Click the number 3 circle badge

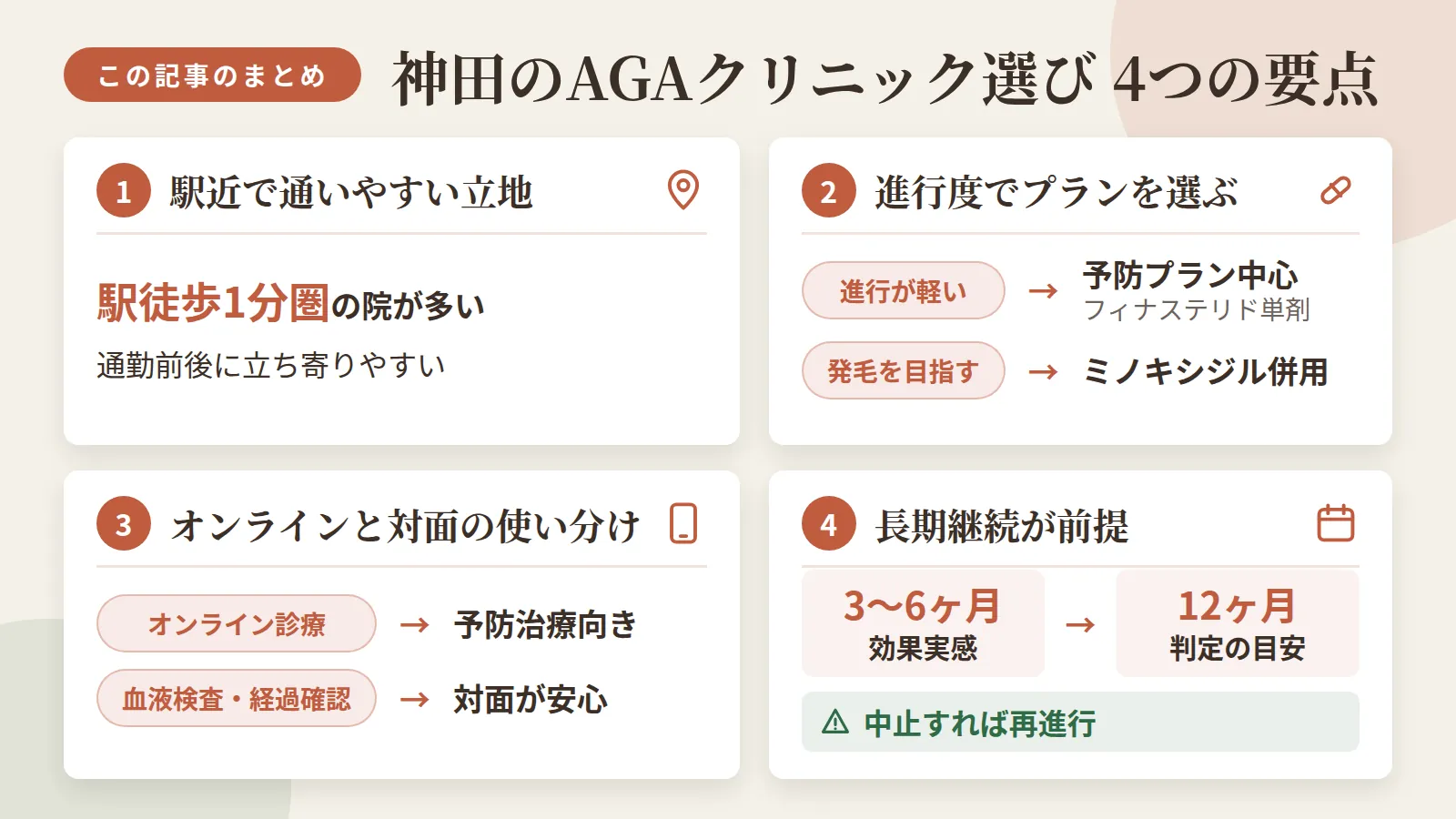(124, 524)
